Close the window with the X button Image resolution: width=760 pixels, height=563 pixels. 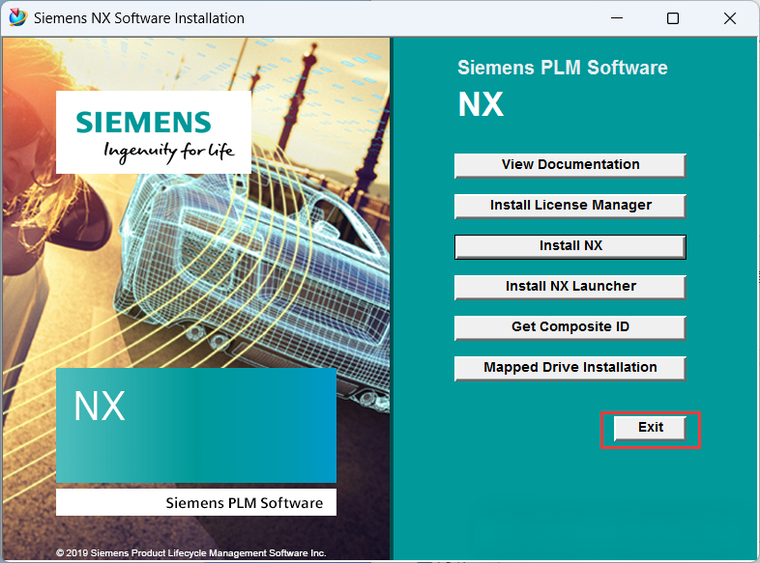click(731, 18)
